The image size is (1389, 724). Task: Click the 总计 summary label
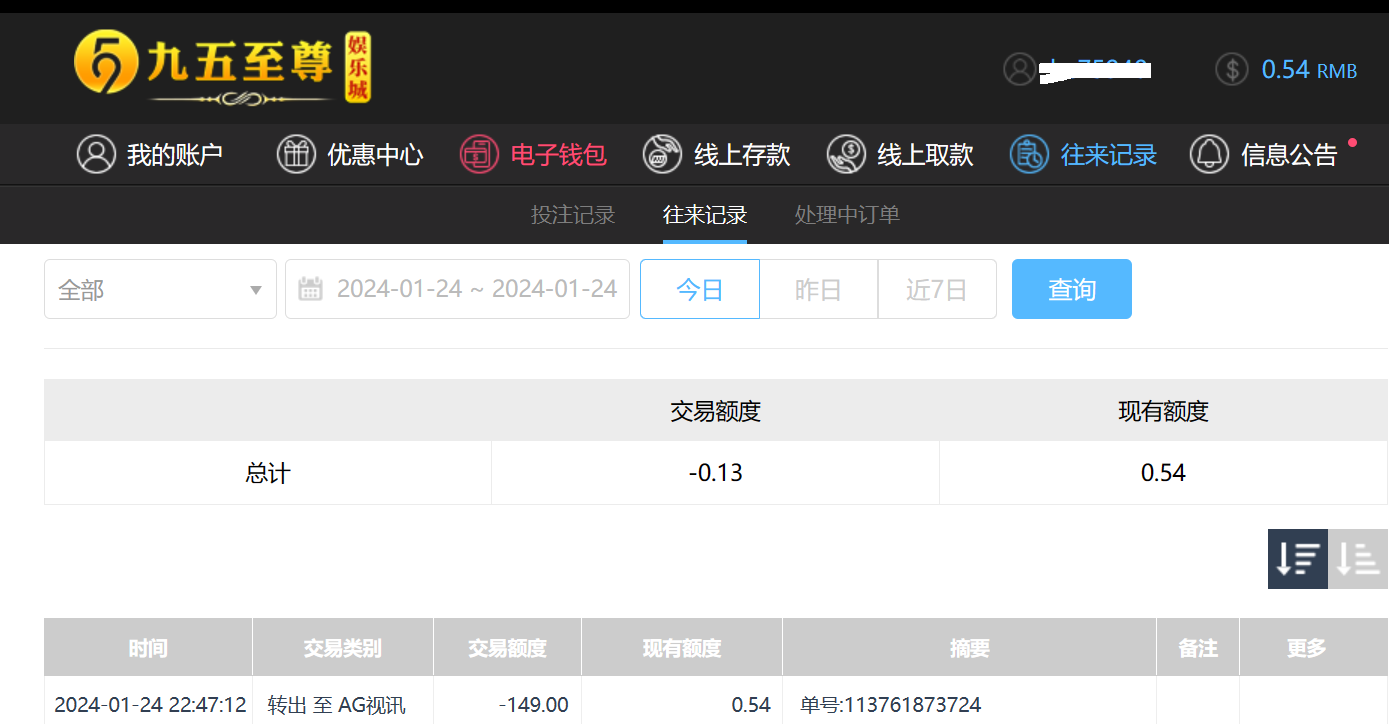pyautogui.click(x=268, y=473)
